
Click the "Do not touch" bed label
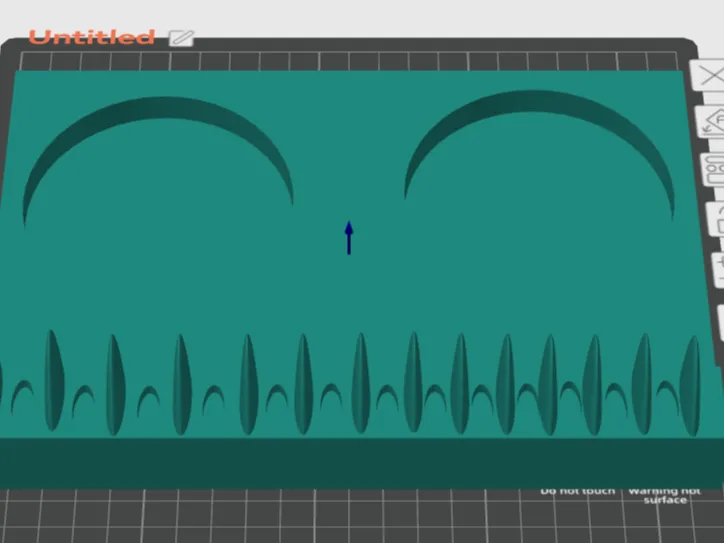point(578,491)
